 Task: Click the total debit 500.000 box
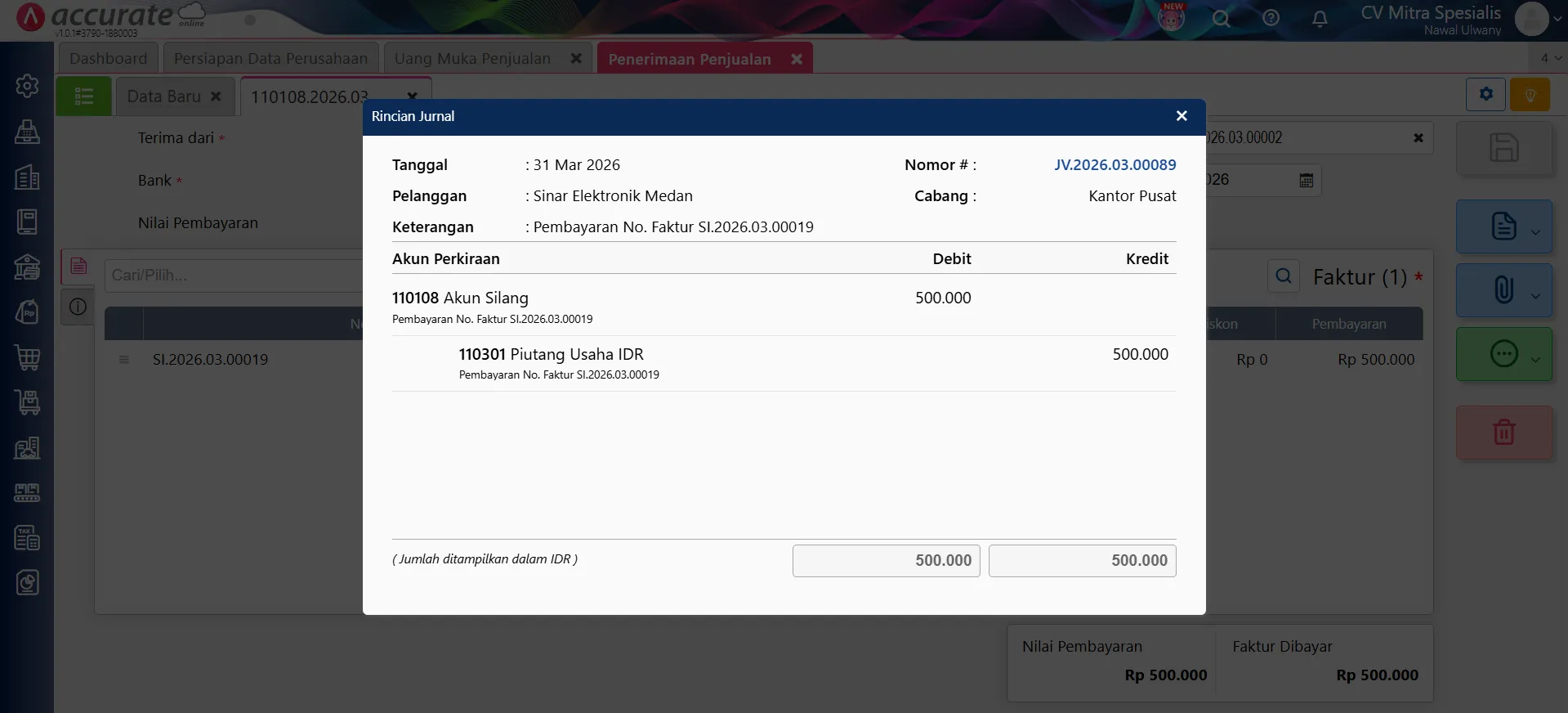[886, 561]
